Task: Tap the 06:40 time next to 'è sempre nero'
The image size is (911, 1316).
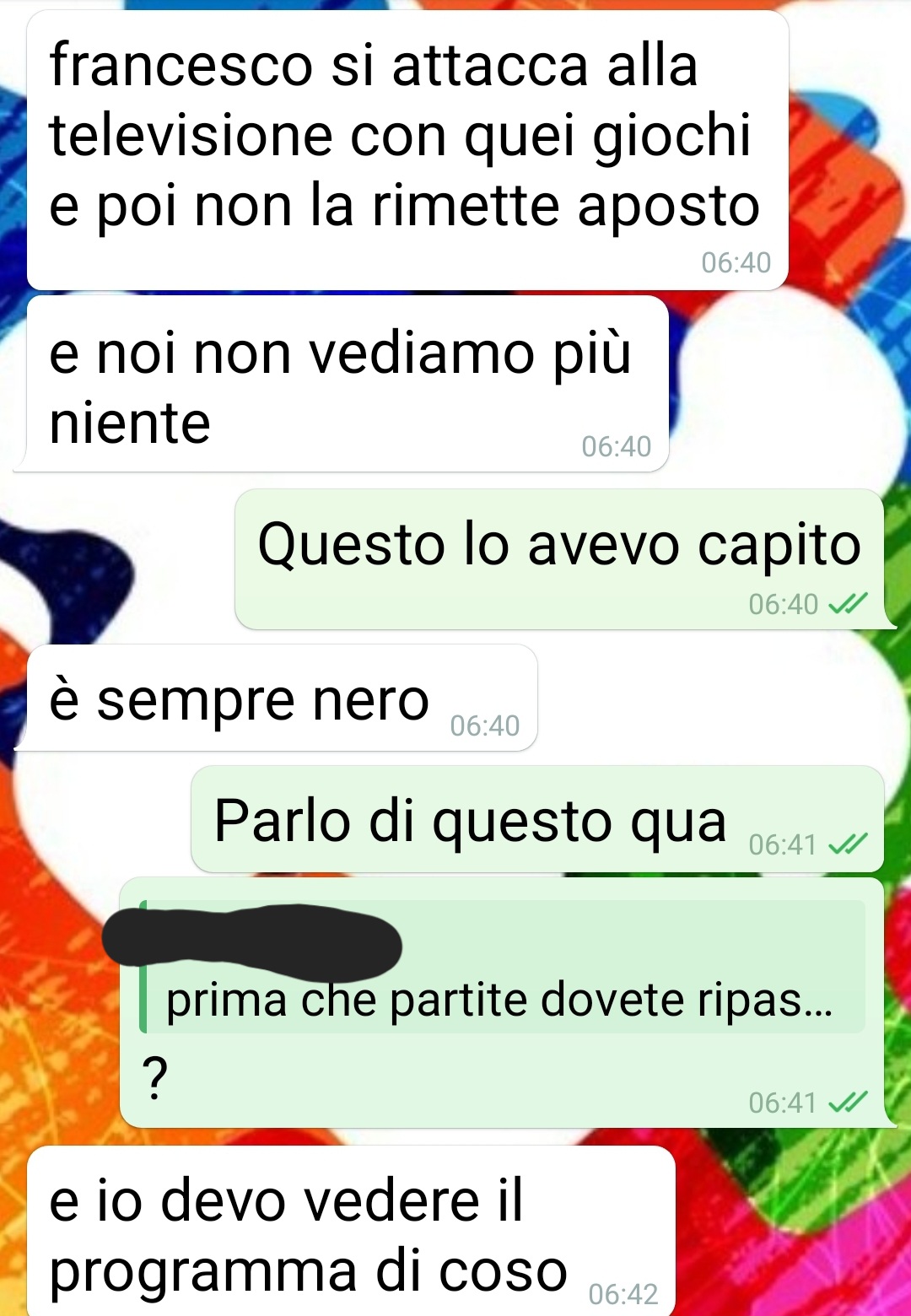Action: pos(485,725)
